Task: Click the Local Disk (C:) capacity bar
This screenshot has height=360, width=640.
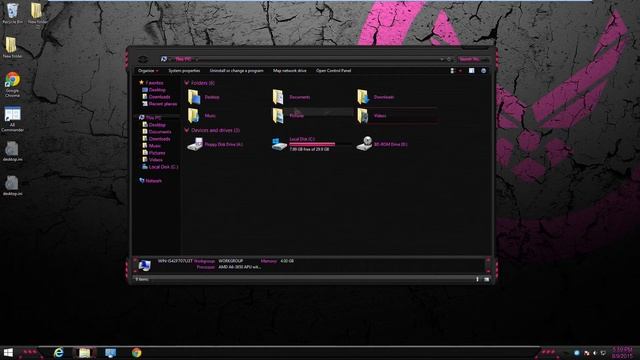Action: [x=319, y=144]
